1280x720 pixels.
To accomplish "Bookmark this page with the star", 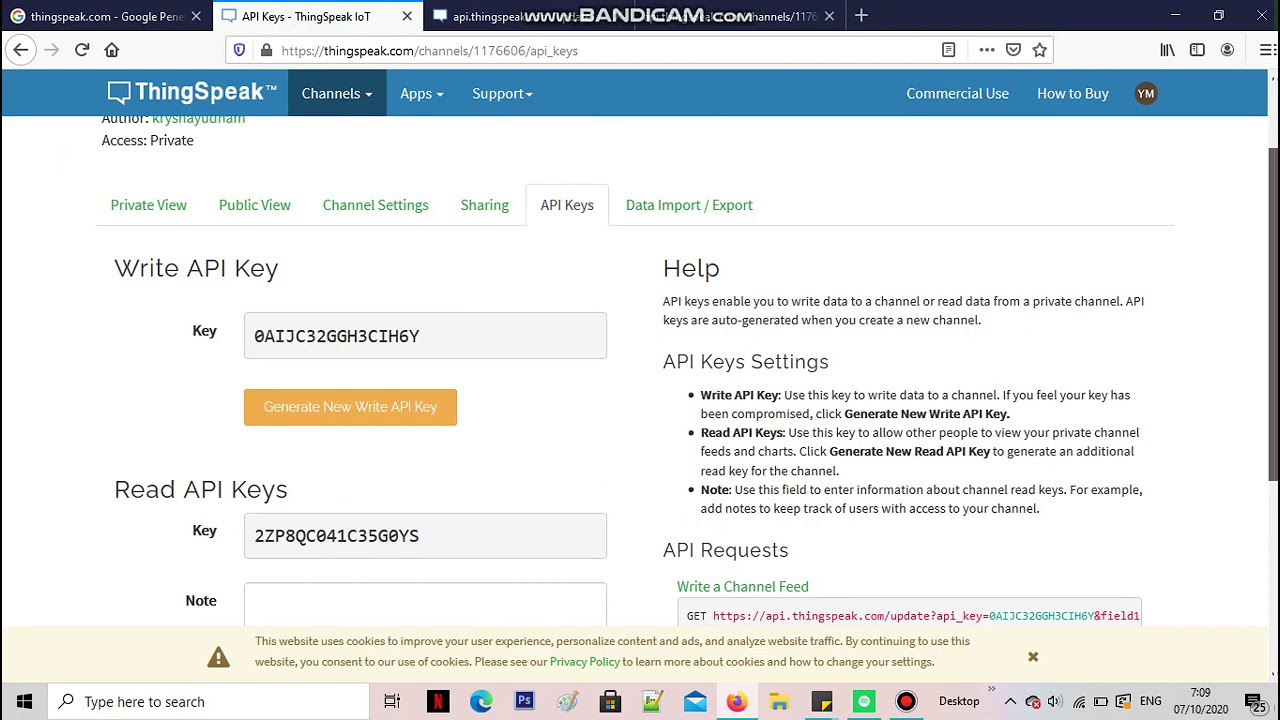I will pyautogui.click(x=1040, y=50).
